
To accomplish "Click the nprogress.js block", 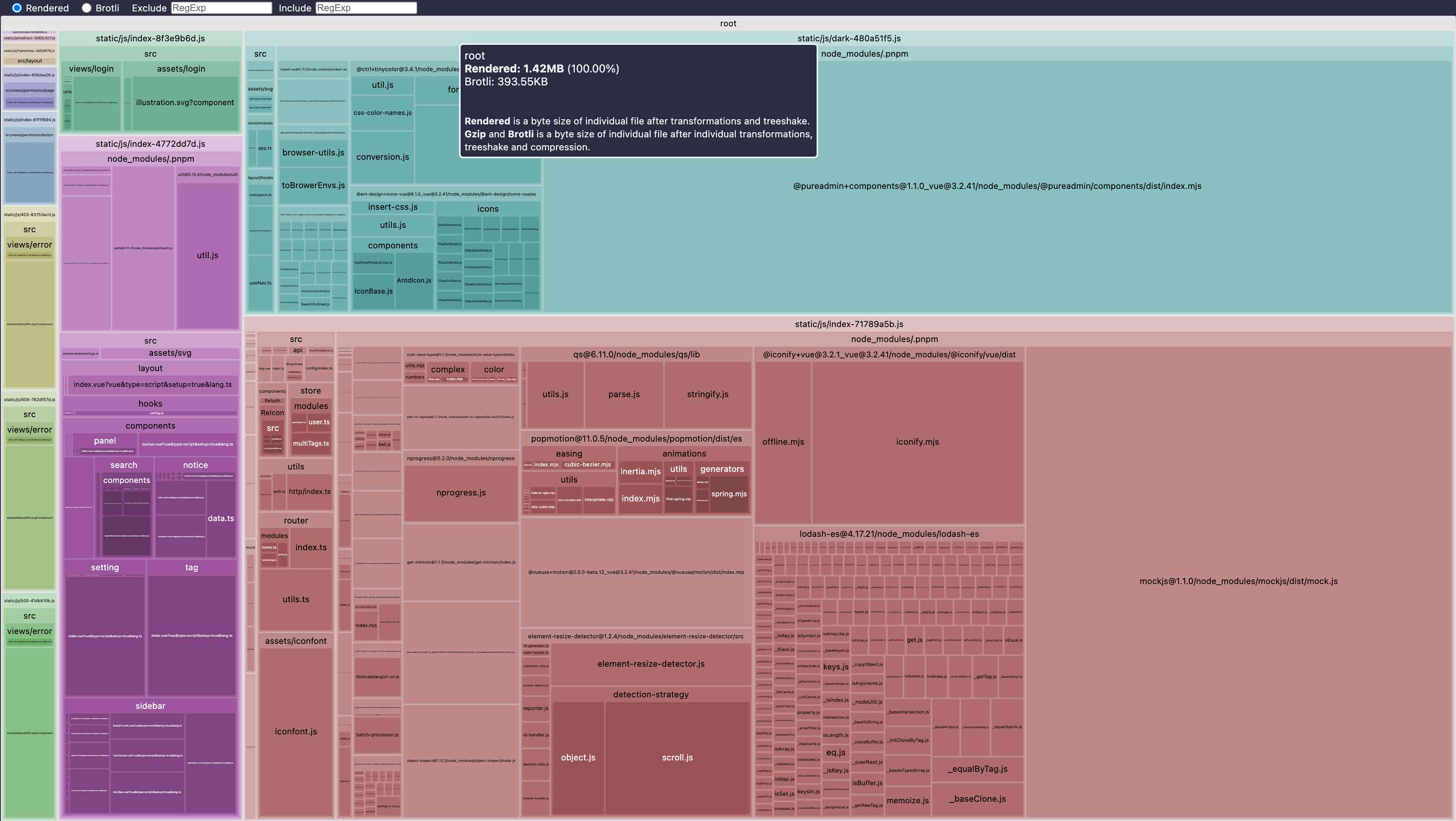I will (461, 493).
